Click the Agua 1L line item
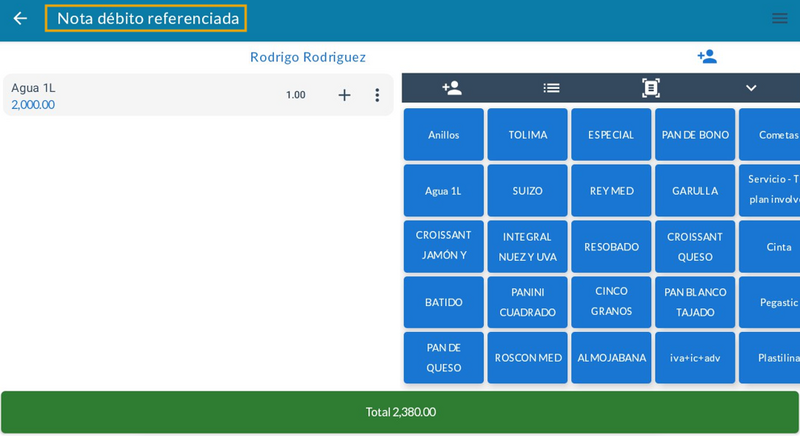Viewport: 800px width, 436px height. coord(140,95)
